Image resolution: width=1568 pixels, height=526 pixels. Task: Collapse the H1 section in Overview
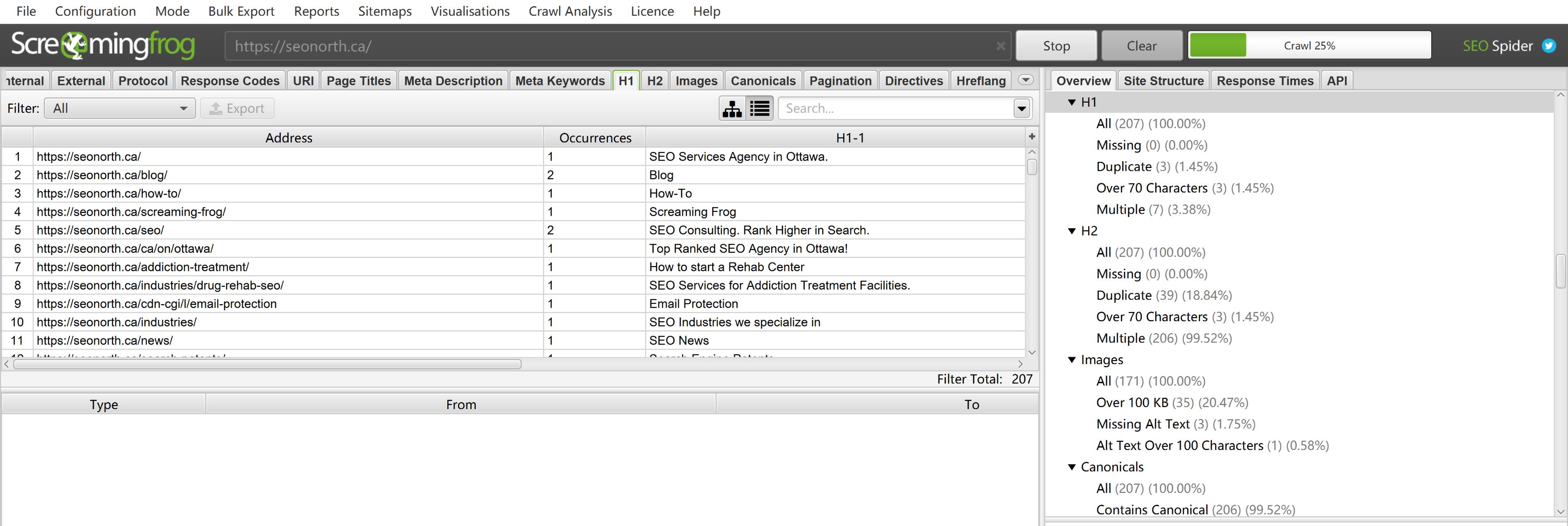tap(1072, 103)
